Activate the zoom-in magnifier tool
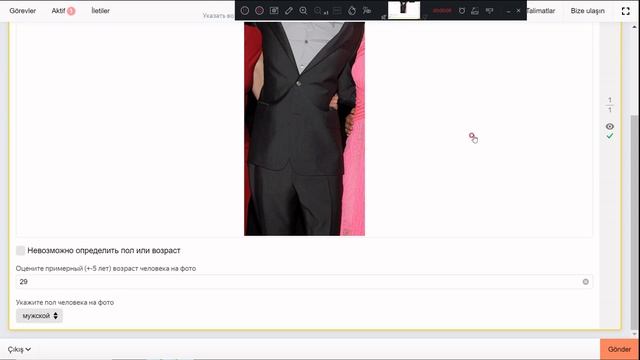Viewport: 640px width, 360px height. point(303,11)
